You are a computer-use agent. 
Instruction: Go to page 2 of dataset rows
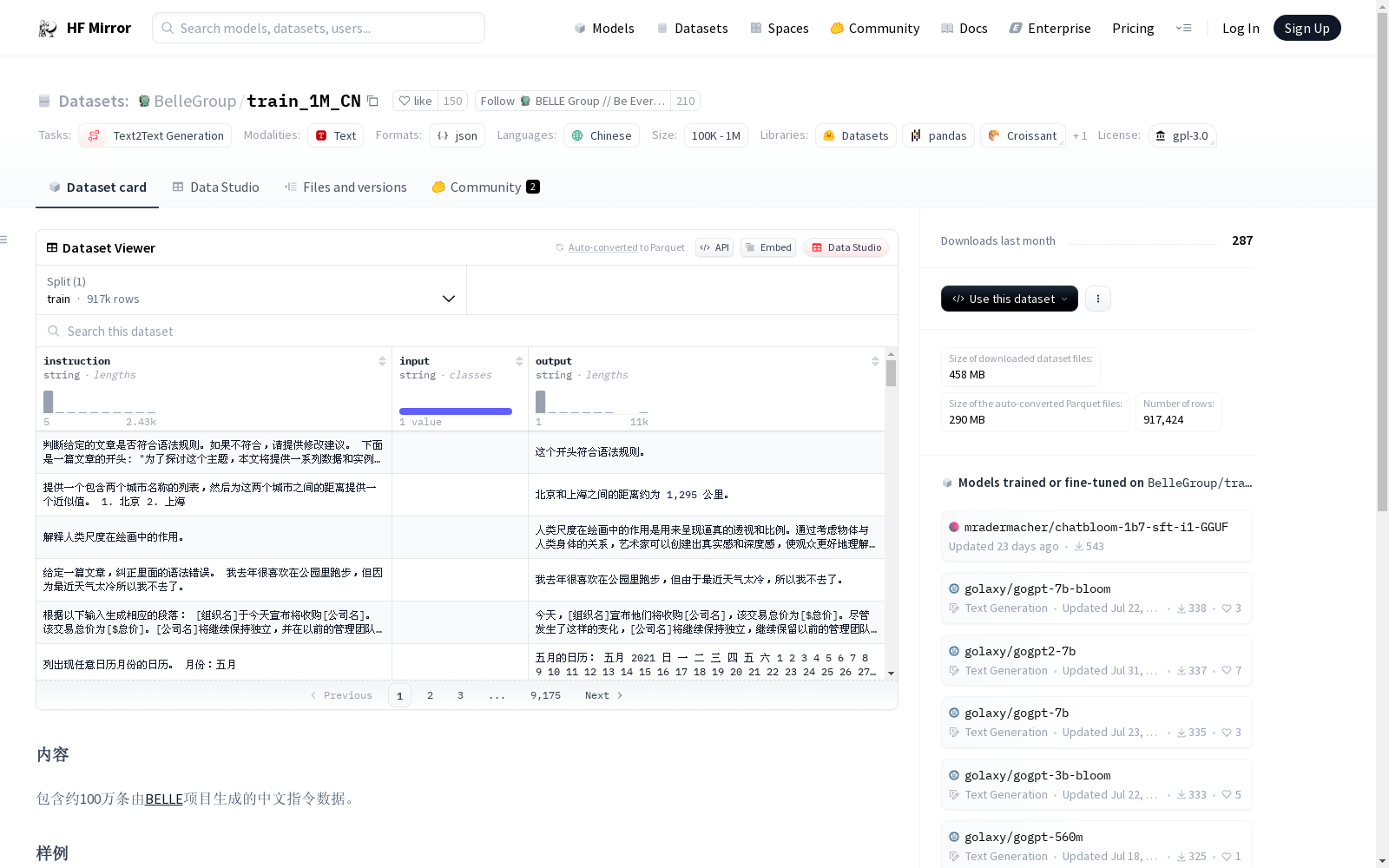pos(430,695)
